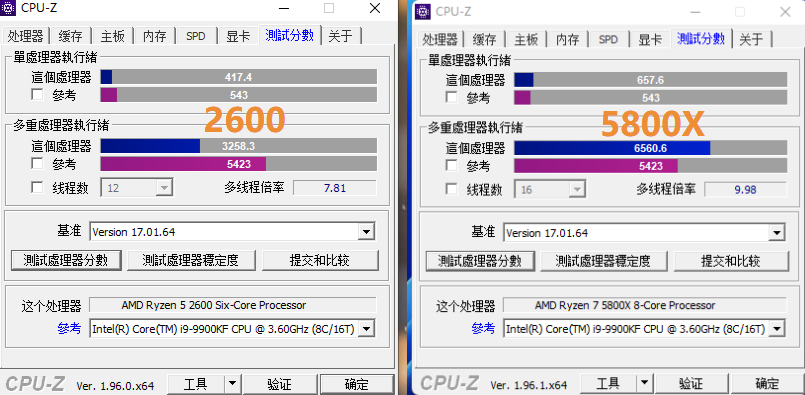The height and width of the screenshot is (395, 805).
Task: Select the 显卡 tab in the right window
Action: (650, 39)
